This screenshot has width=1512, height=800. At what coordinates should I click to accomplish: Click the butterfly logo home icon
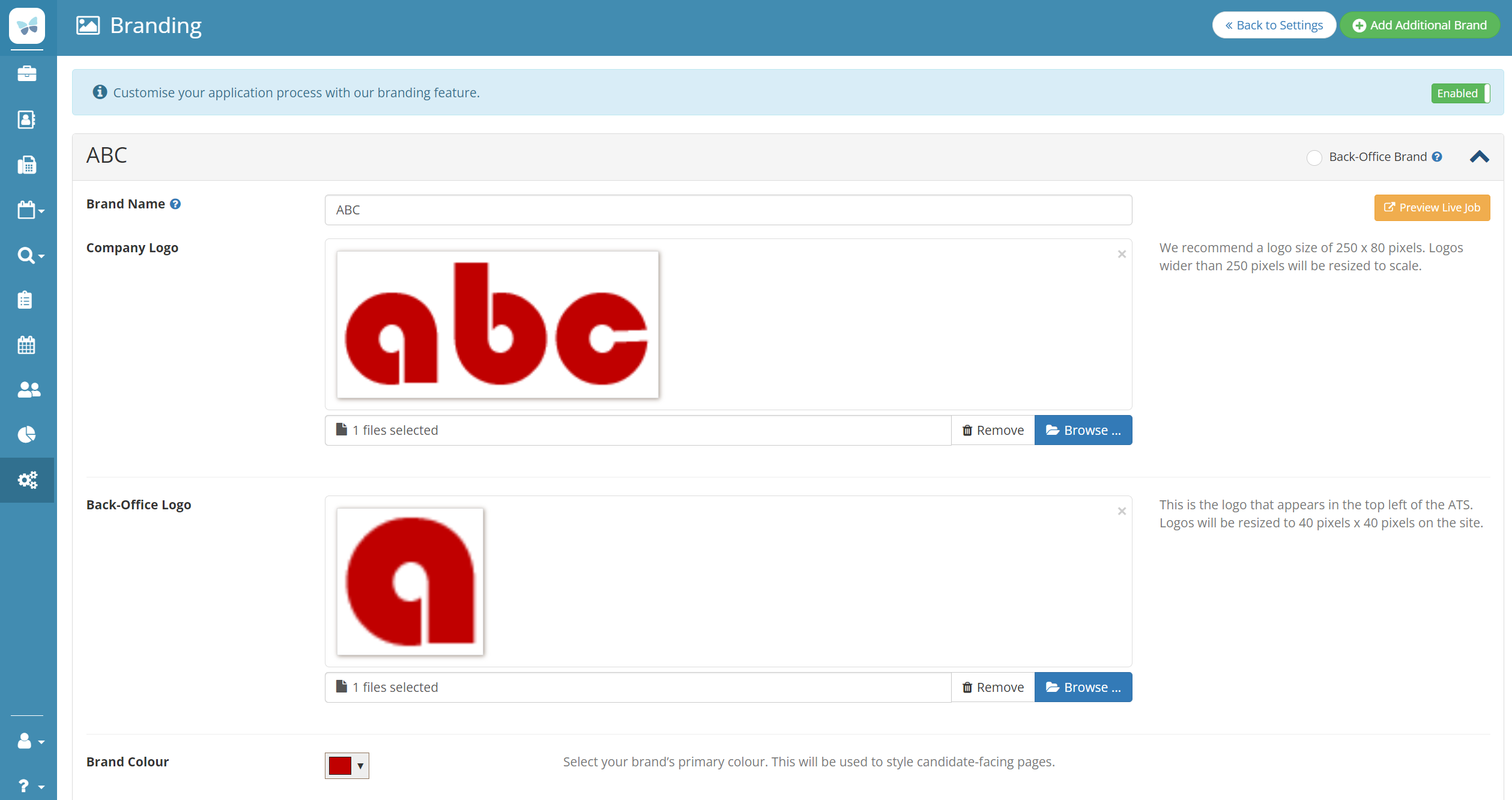pos(27,26)
